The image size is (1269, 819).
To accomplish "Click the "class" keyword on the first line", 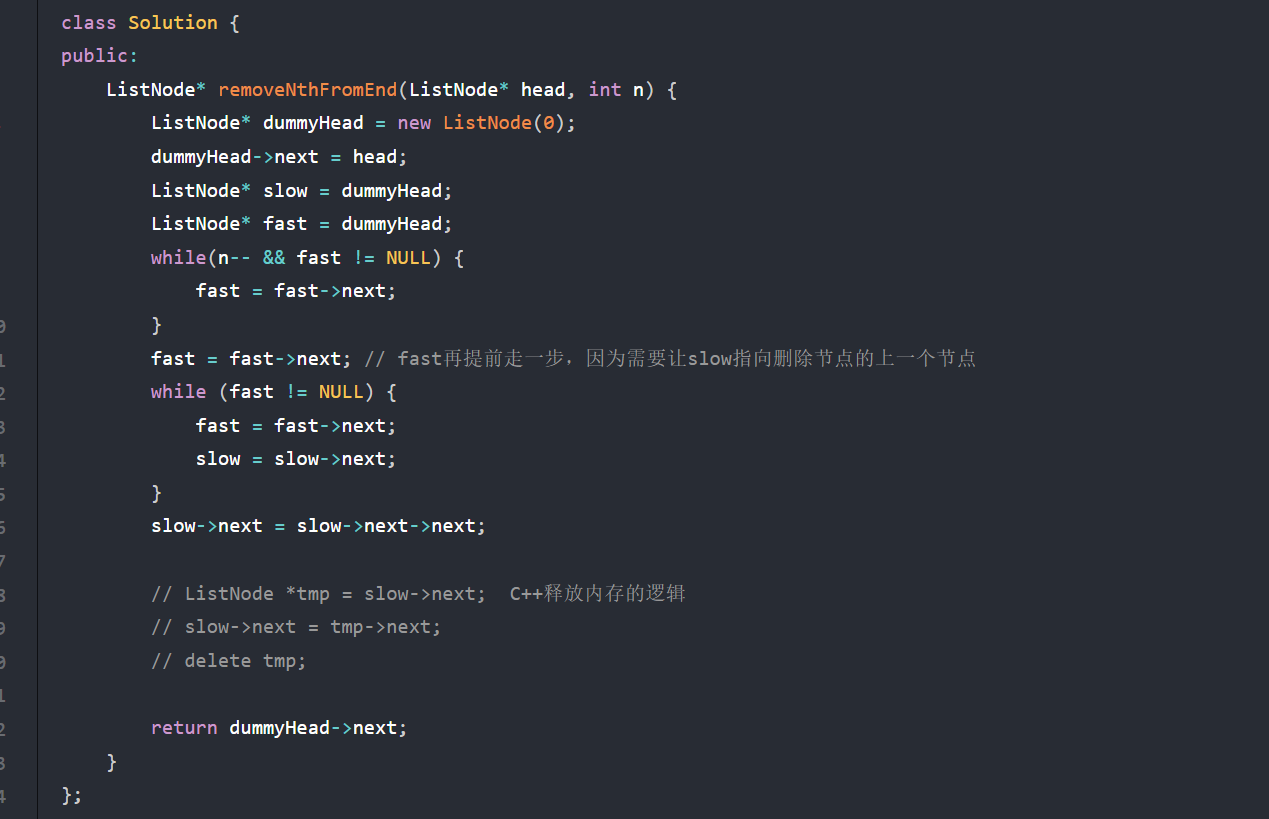I will tap(89, 22).
